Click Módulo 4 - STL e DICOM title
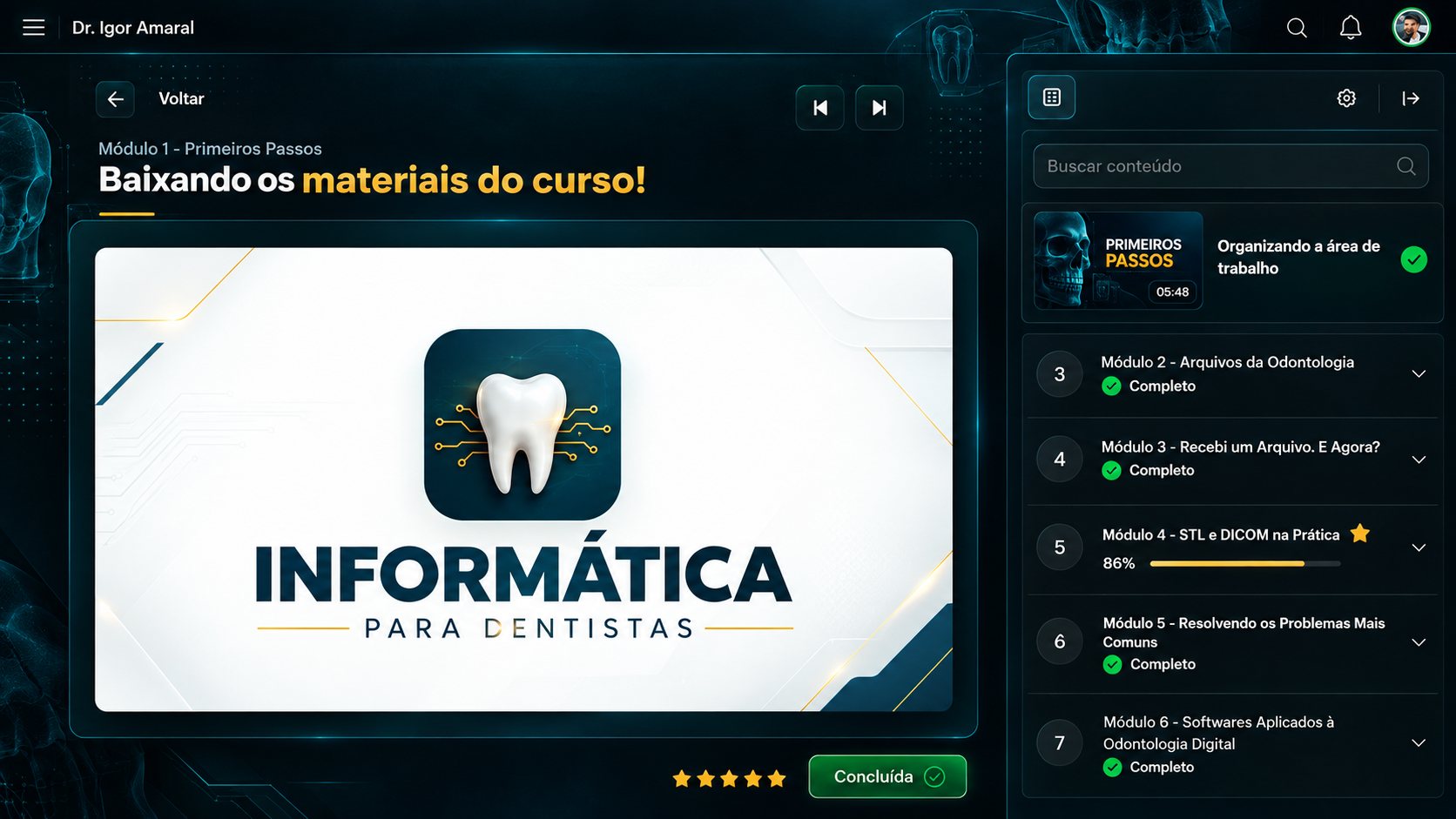The height and width of the screenshot is (819, 1456). point(1221,535)
